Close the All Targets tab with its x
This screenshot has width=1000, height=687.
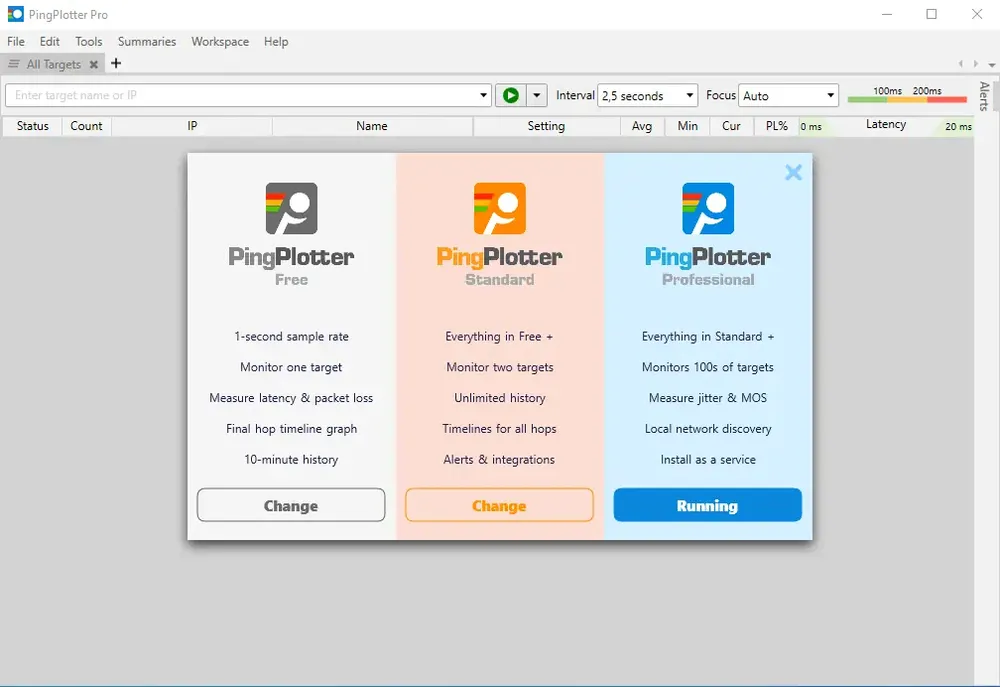94,64
